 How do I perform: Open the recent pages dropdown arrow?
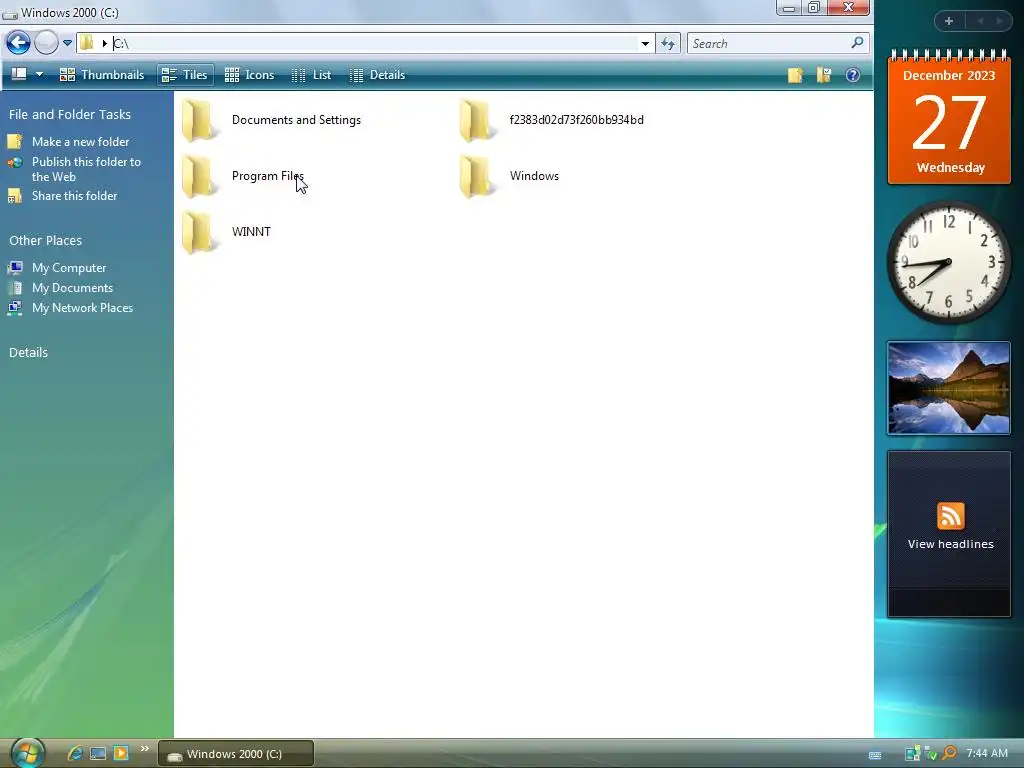(x=67, y=44)
